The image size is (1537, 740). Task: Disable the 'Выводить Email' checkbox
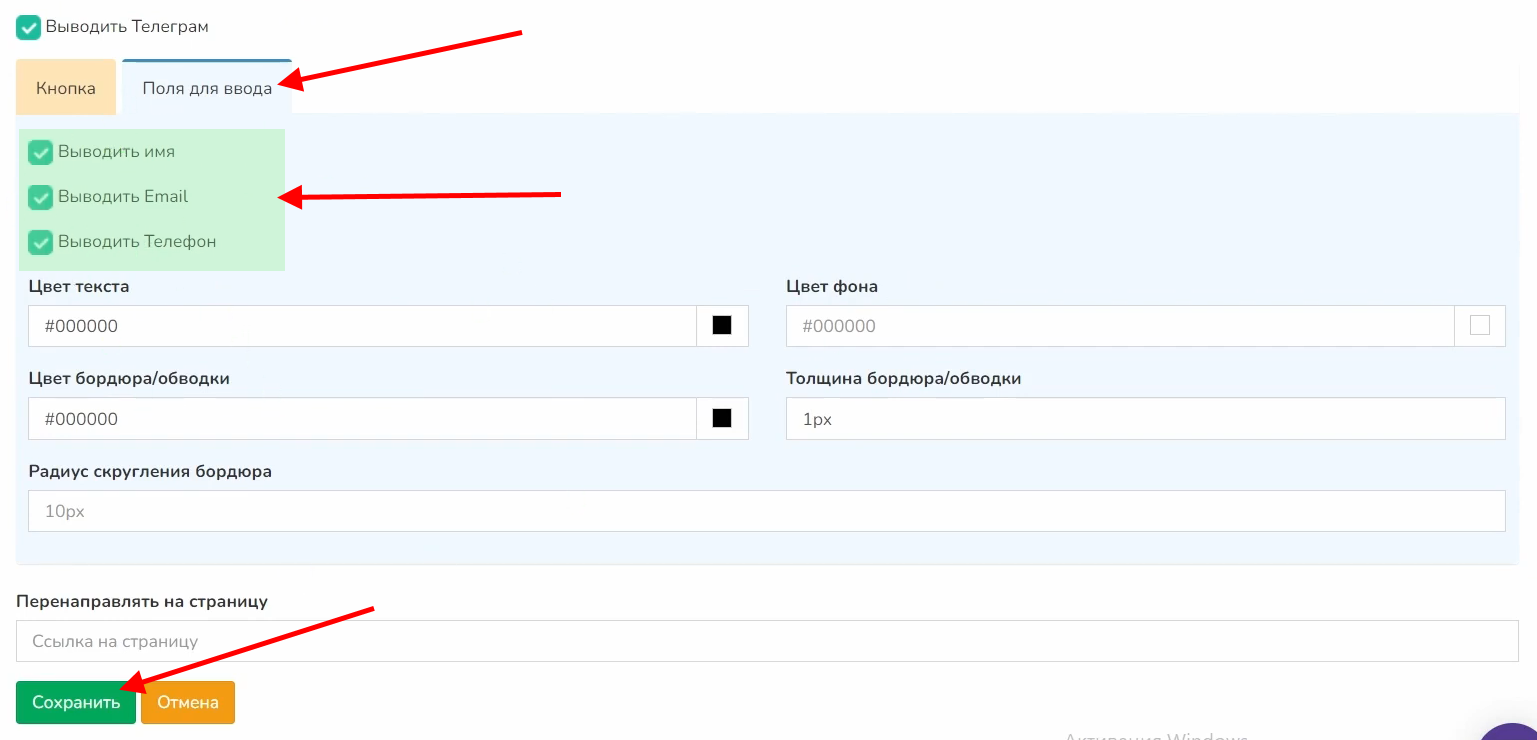(x=40, y=197)
